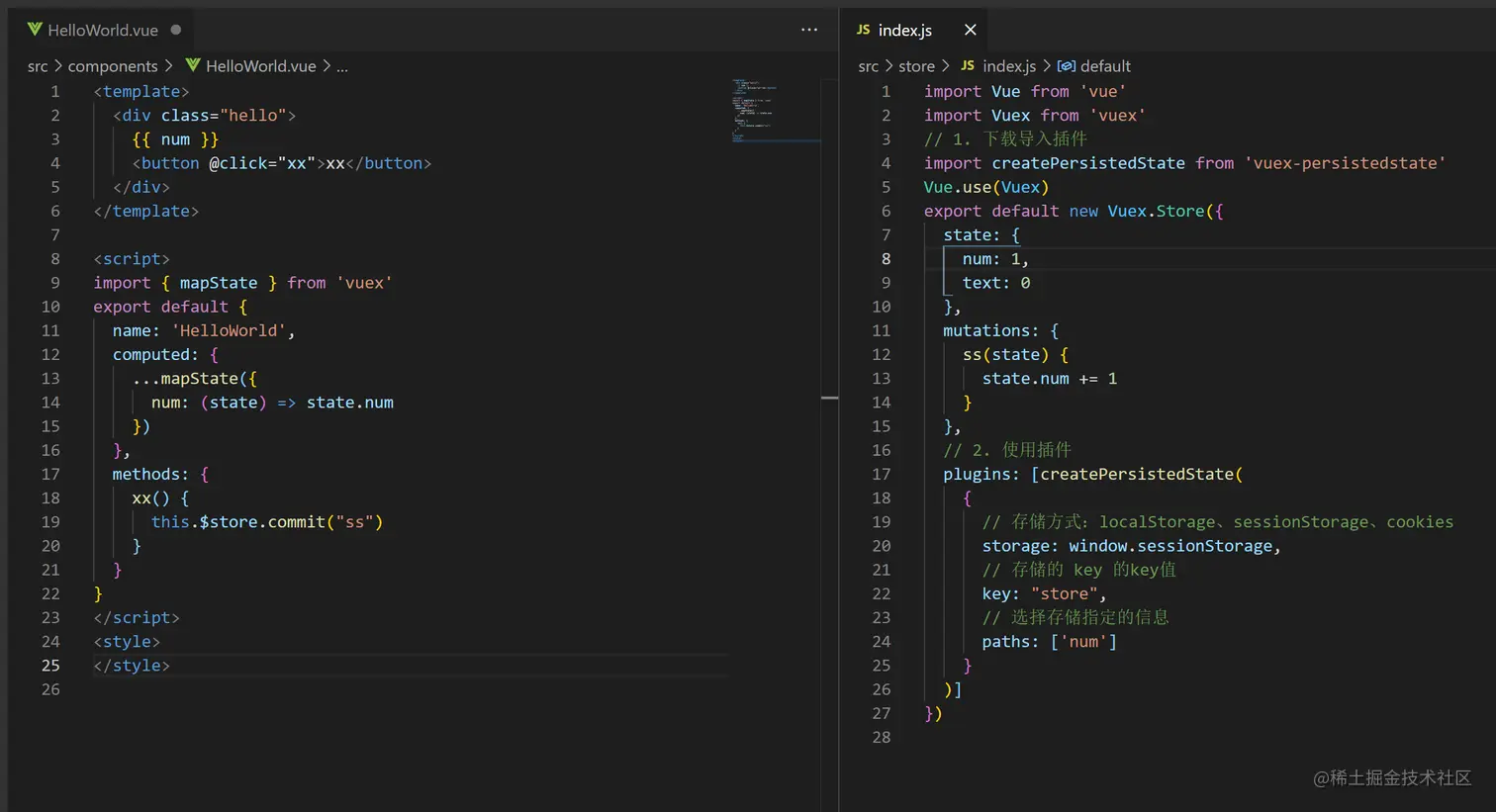Click the 'num: 1,' state line

click(995, 259)
